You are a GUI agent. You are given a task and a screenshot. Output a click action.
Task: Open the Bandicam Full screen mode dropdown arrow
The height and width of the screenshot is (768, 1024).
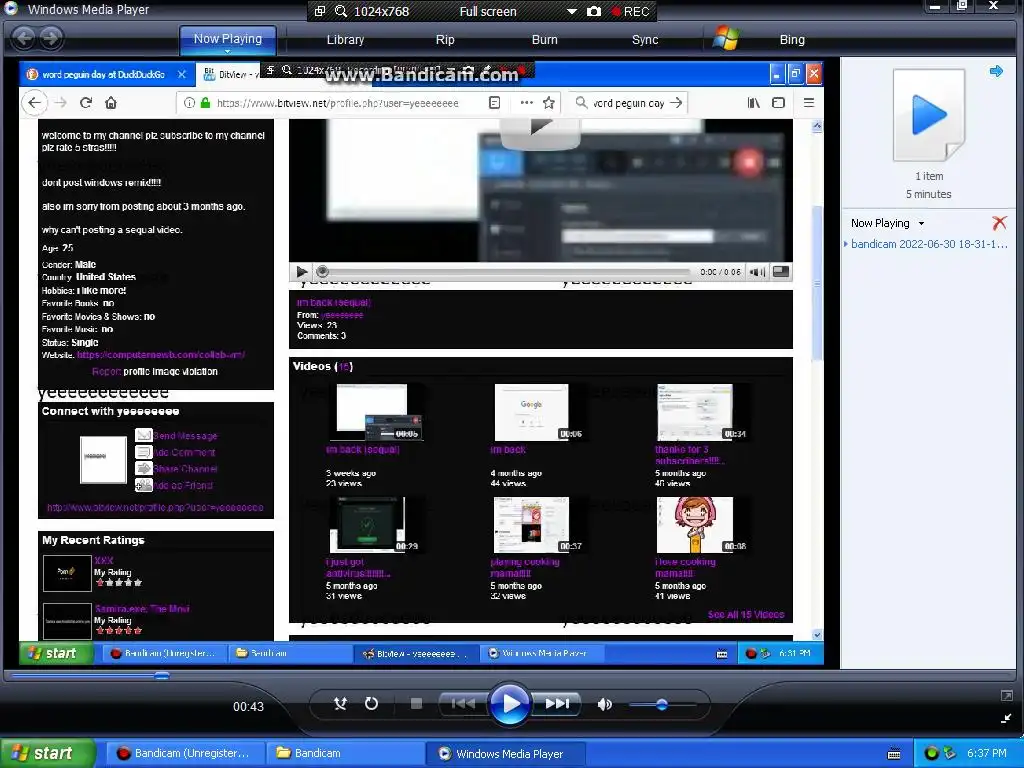pos(571,11)
